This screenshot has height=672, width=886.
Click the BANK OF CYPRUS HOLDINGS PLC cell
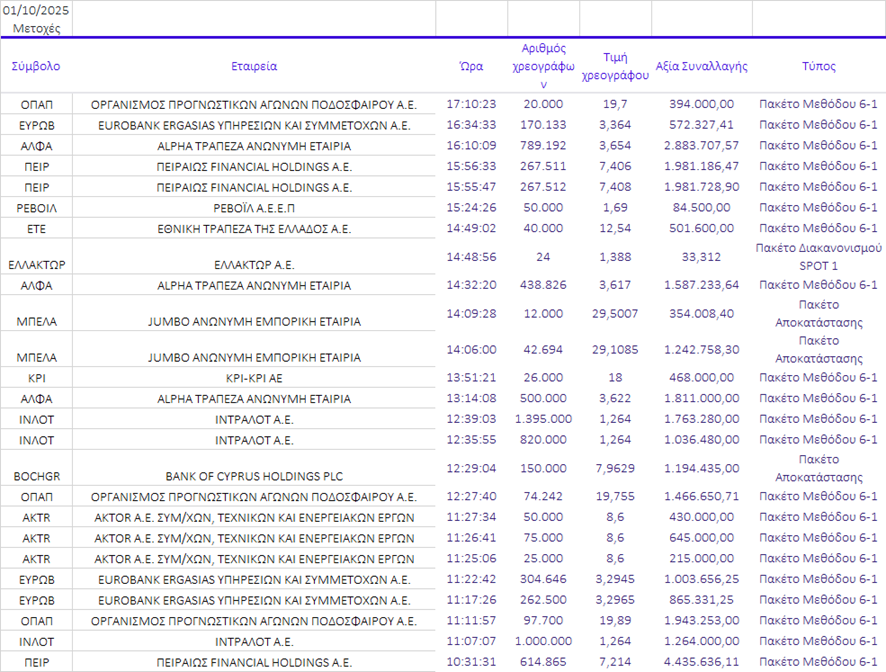click(253, 476)
